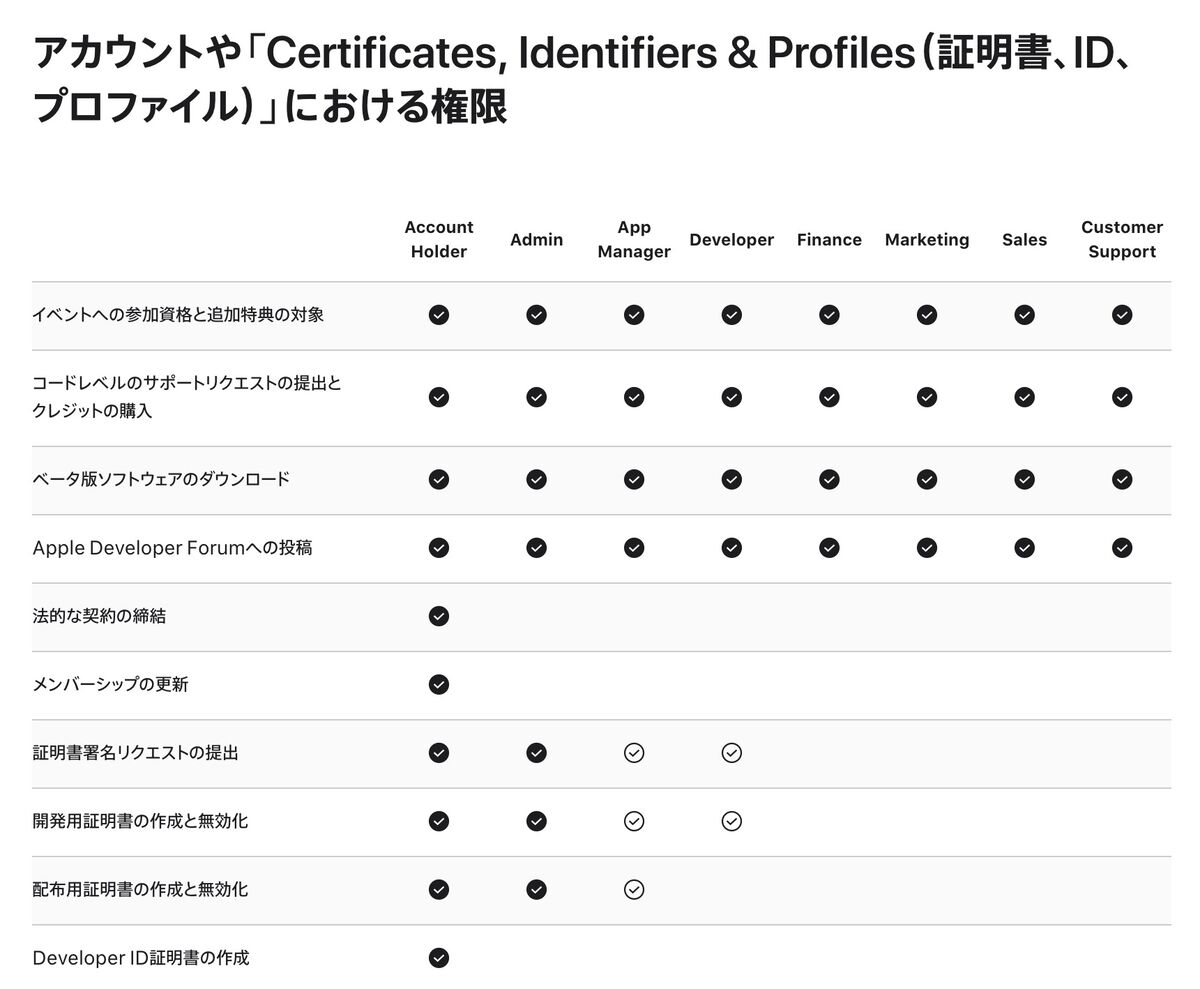This screenshot has width=1200, height=989.
Task: Click Developer outlined checkmark in 開発用証明書の作成と無効化 row
Action: (x=731, y=821)
